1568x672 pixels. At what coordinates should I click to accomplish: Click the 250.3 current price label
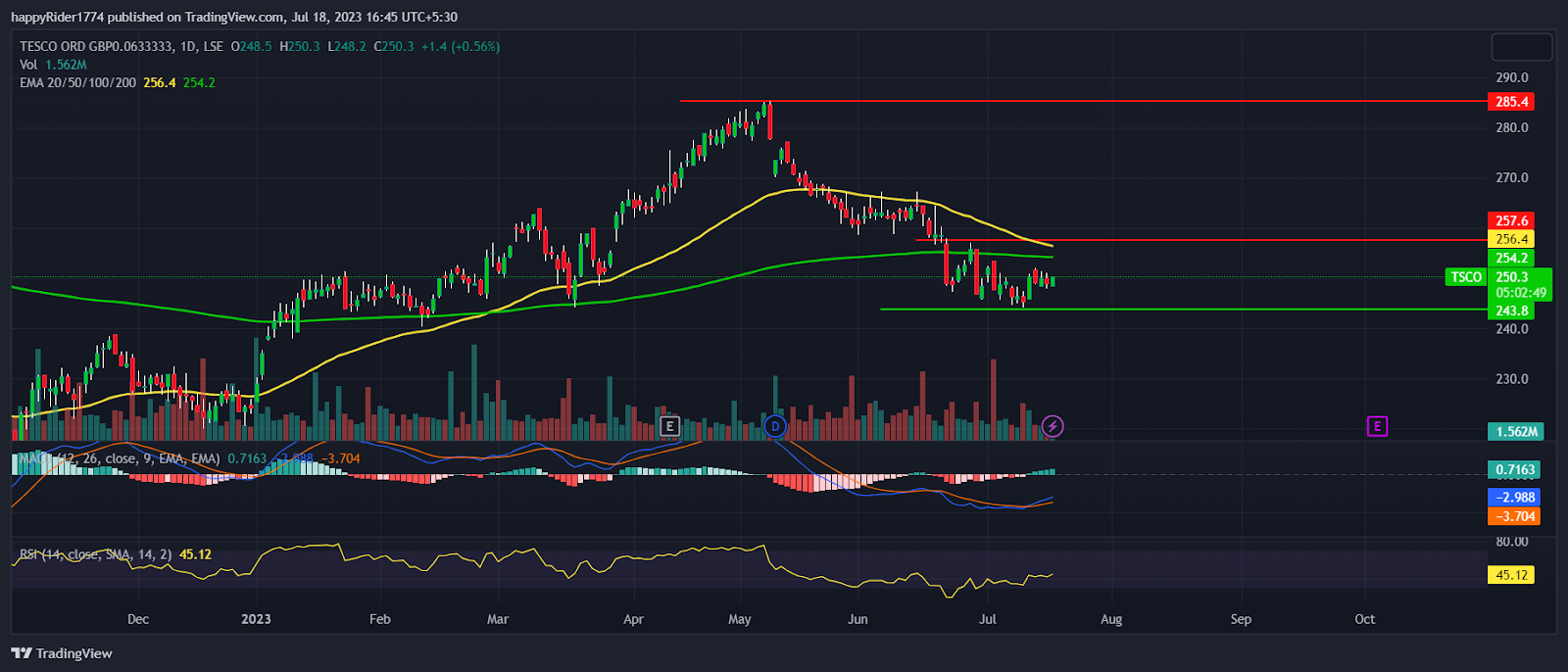pos(1511,277)
